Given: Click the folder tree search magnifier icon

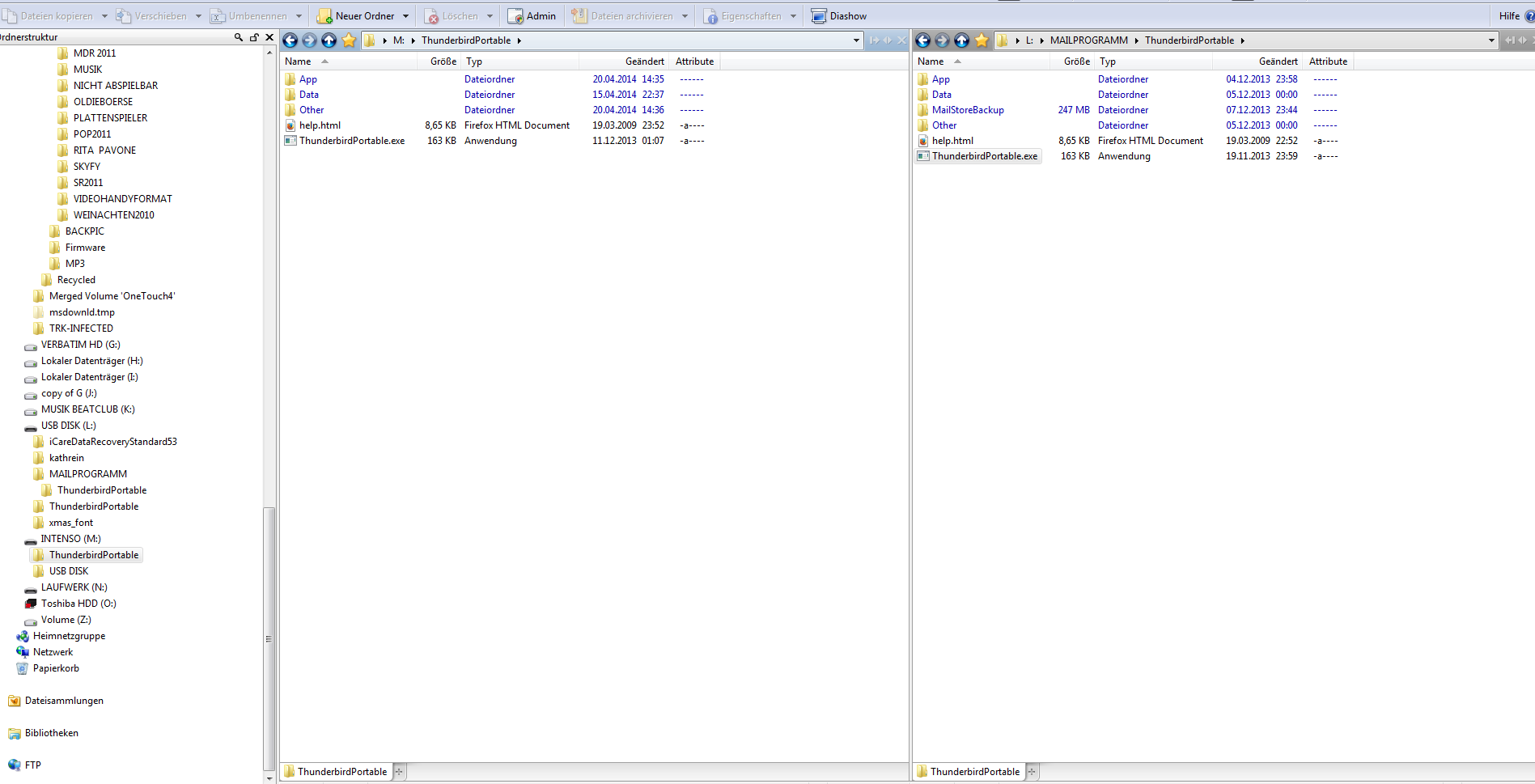Looking at the screenshot, I should 239,37.
